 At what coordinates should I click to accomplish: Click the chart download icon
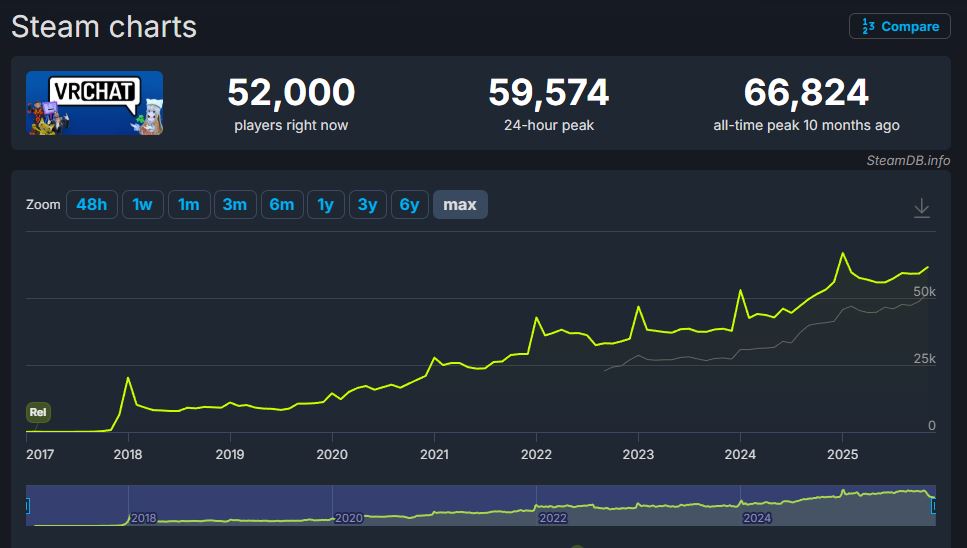tap(921, 208)
